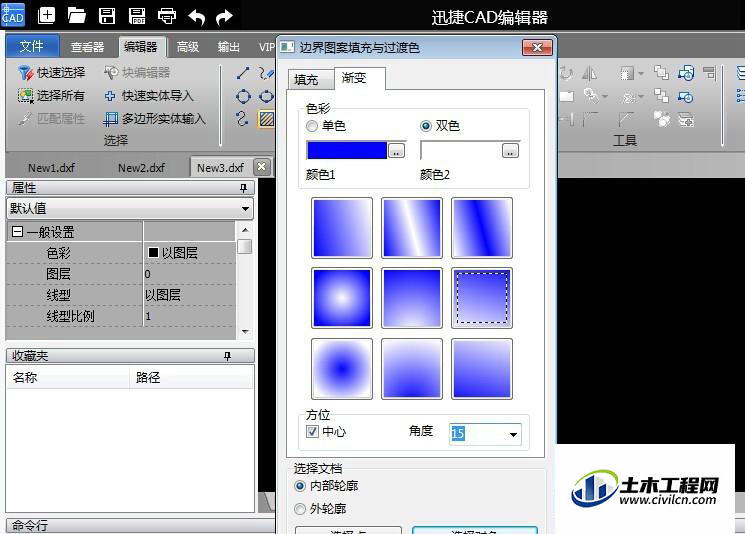Redo the last undone action
The width and height of the screenshot is (745, 534).
tap(224, 17)
